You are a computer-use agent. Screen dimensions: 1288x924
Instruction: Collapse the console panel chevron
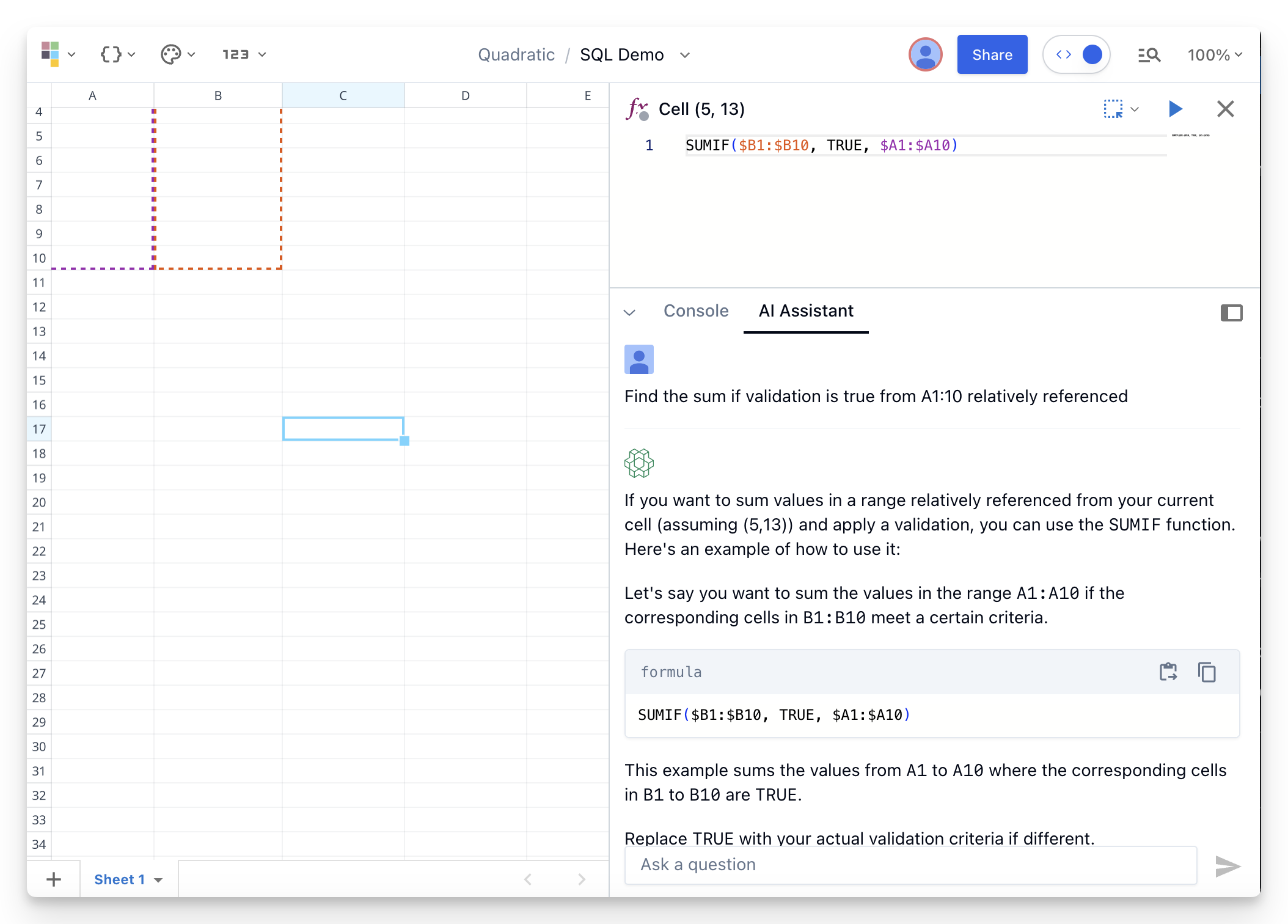tap(629, 312)
